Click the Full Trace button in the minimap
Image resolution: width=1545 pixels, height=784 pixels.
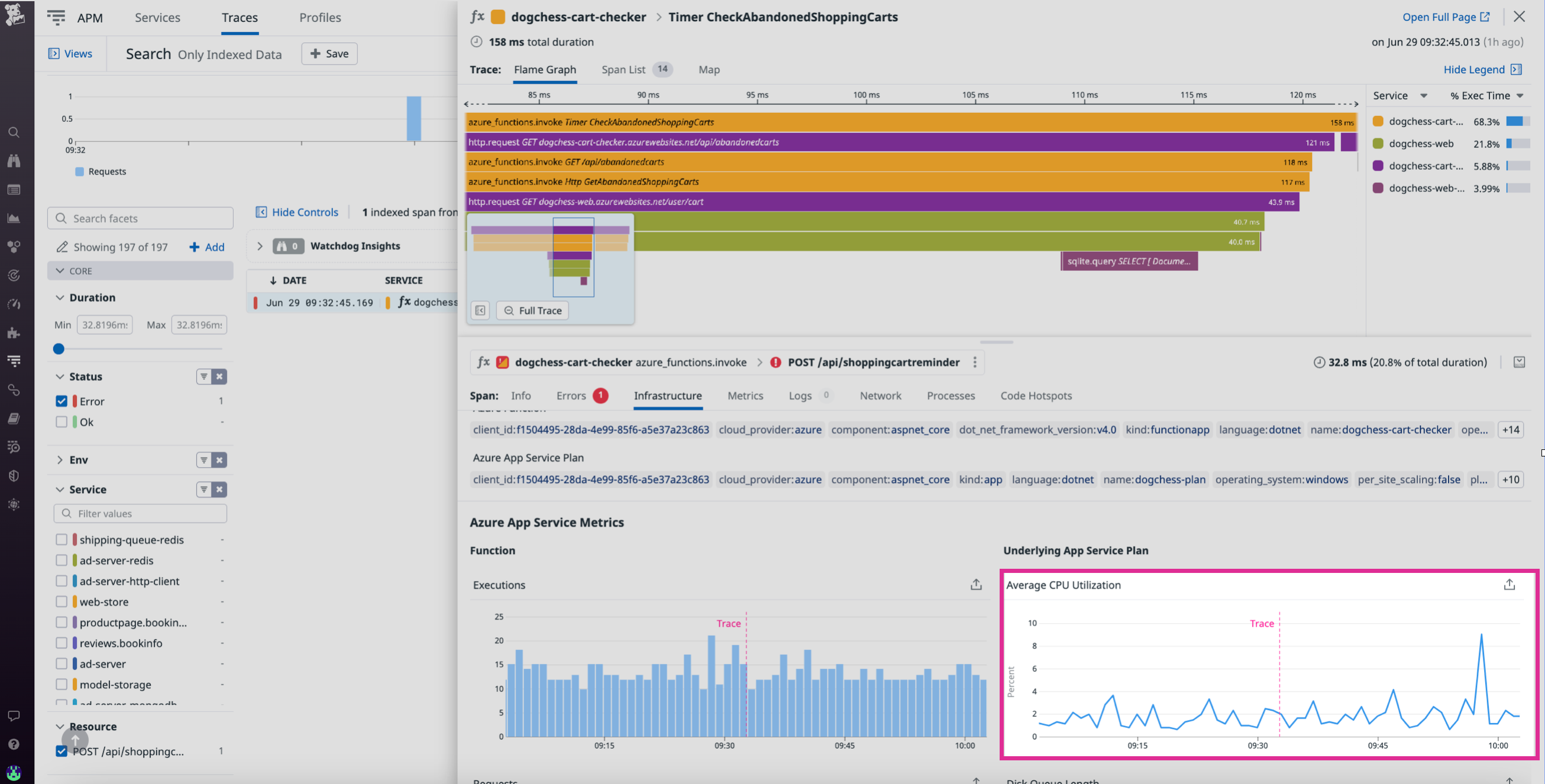(531, 310)
